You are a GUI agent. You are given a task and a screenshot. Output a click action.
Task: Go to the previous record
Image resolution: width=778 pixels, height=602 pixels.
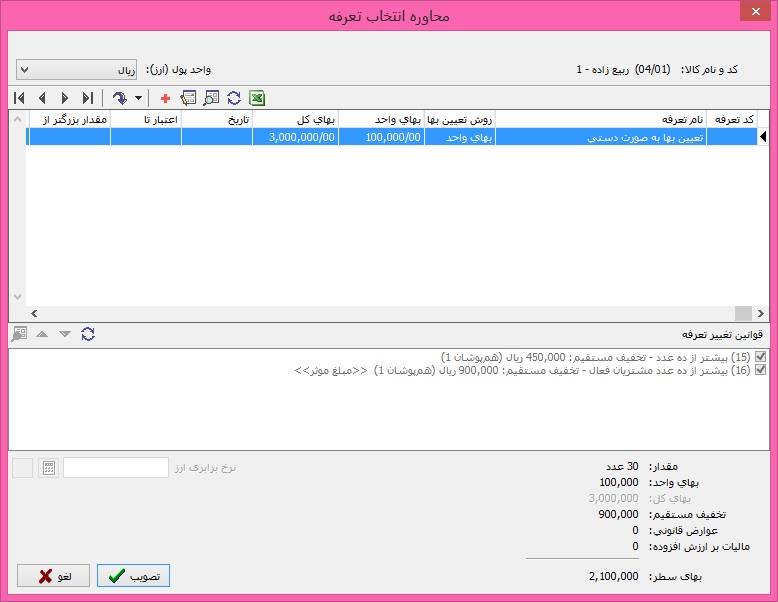pos(42,98)
